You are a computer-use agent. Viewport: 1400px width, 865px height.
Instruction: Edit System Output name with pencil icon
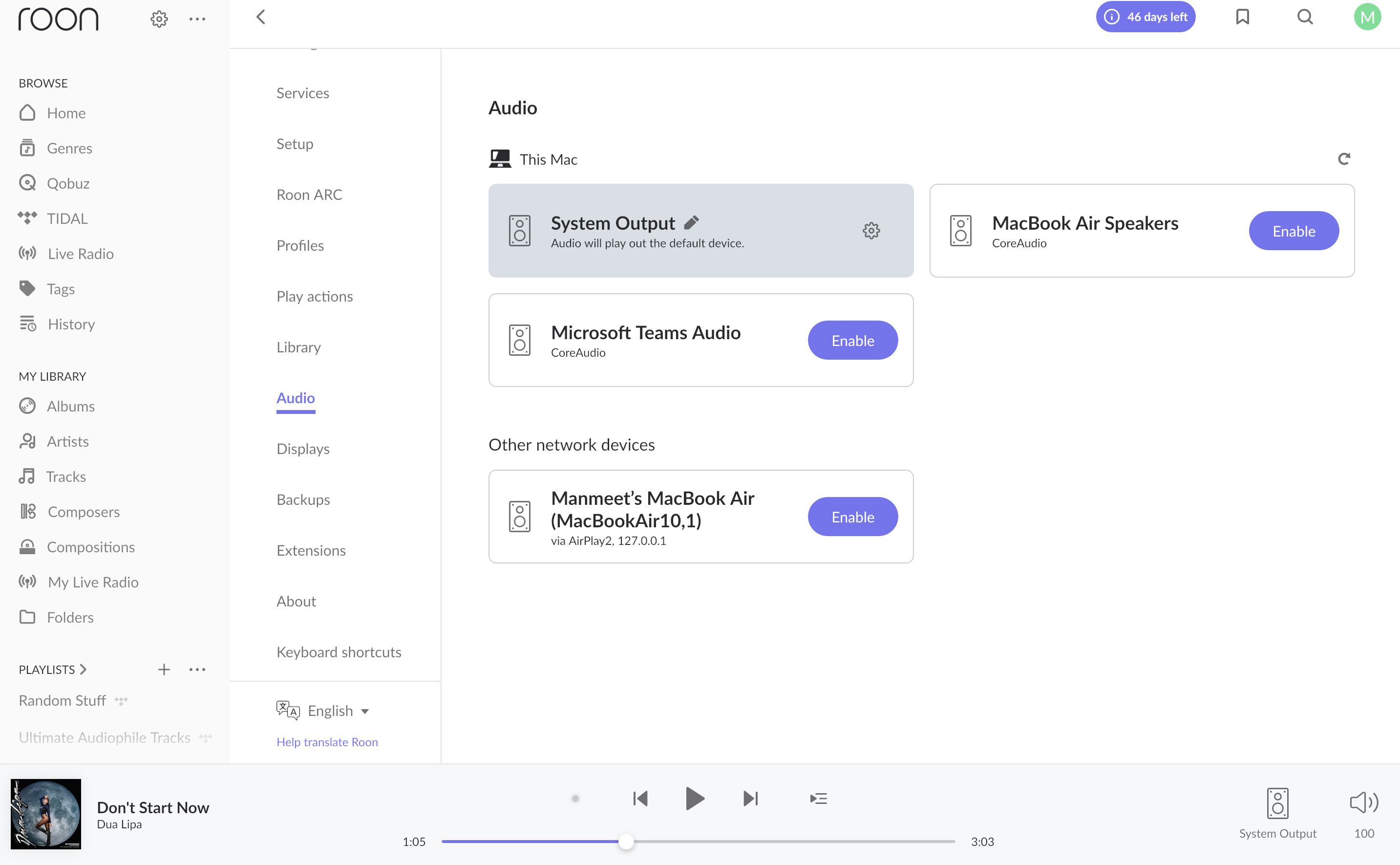coord(692,222)
